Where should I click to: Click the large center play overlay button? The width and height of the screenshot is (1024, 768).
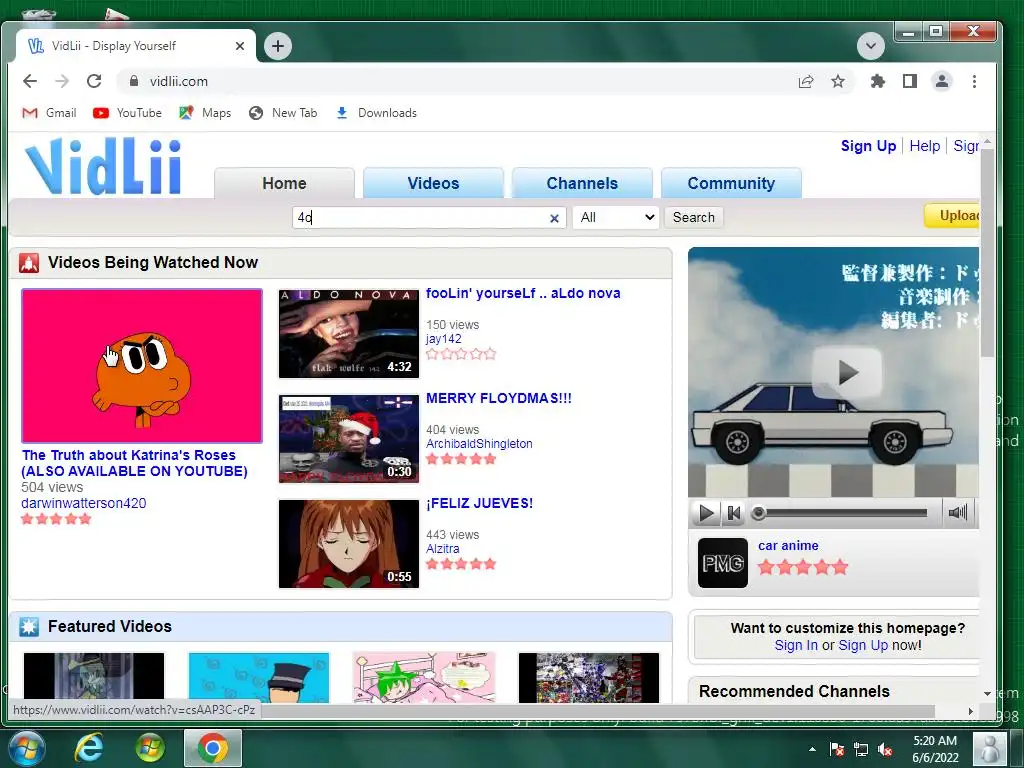point(847,372)
